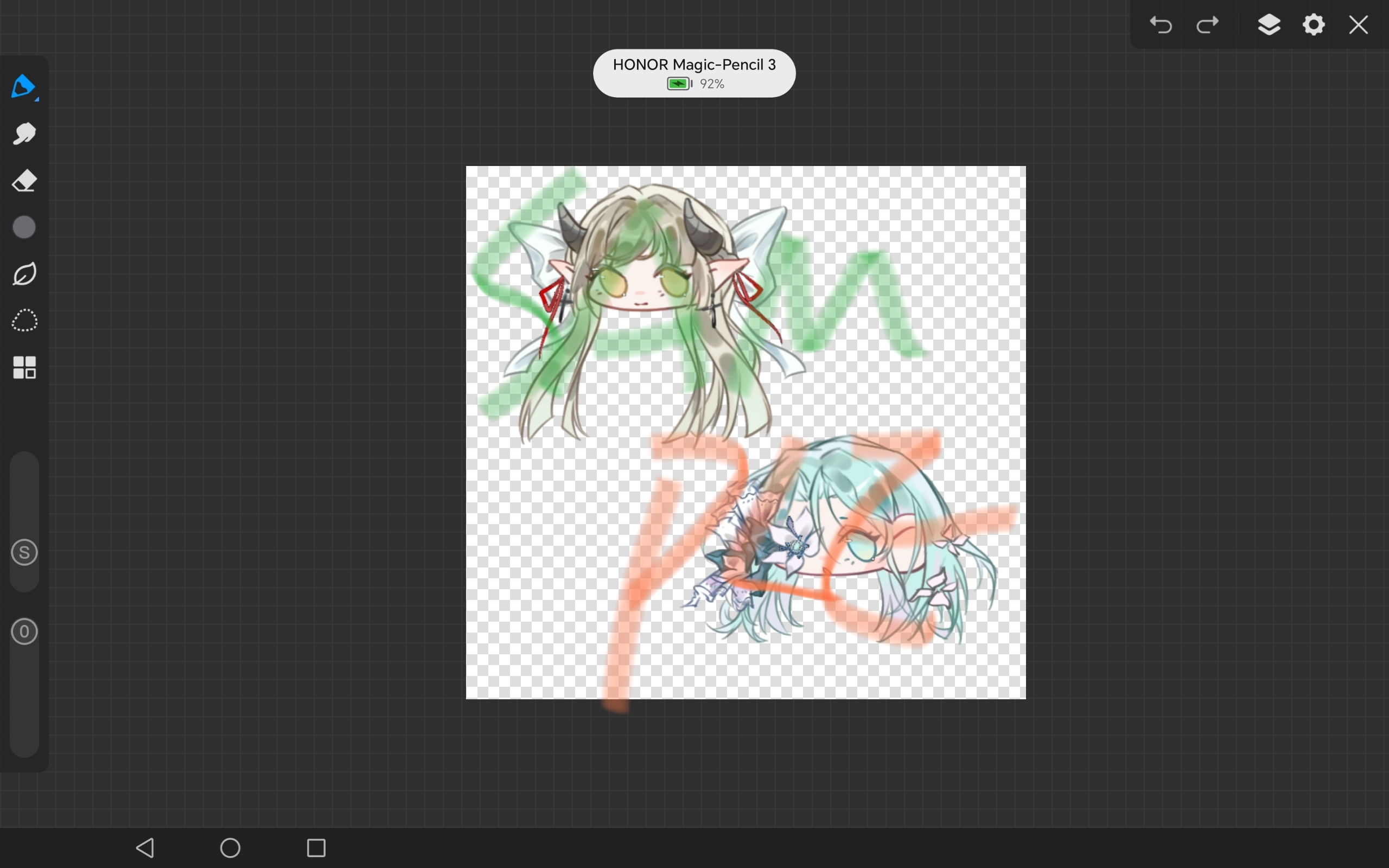Click the opacity O slider handle

point(24,631)
